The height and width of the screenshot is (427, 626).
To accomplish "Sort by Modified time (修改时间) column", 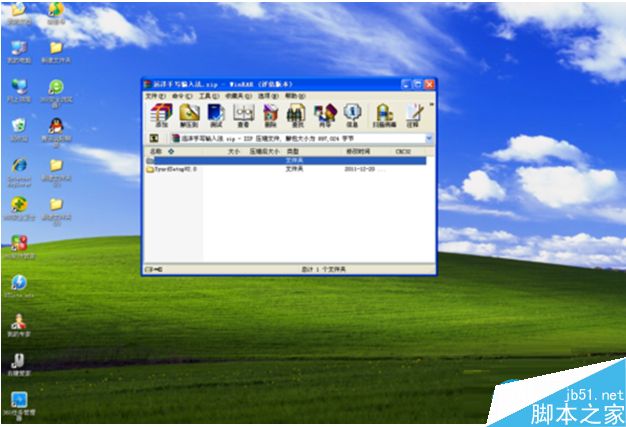I will (x=358, y=151).
